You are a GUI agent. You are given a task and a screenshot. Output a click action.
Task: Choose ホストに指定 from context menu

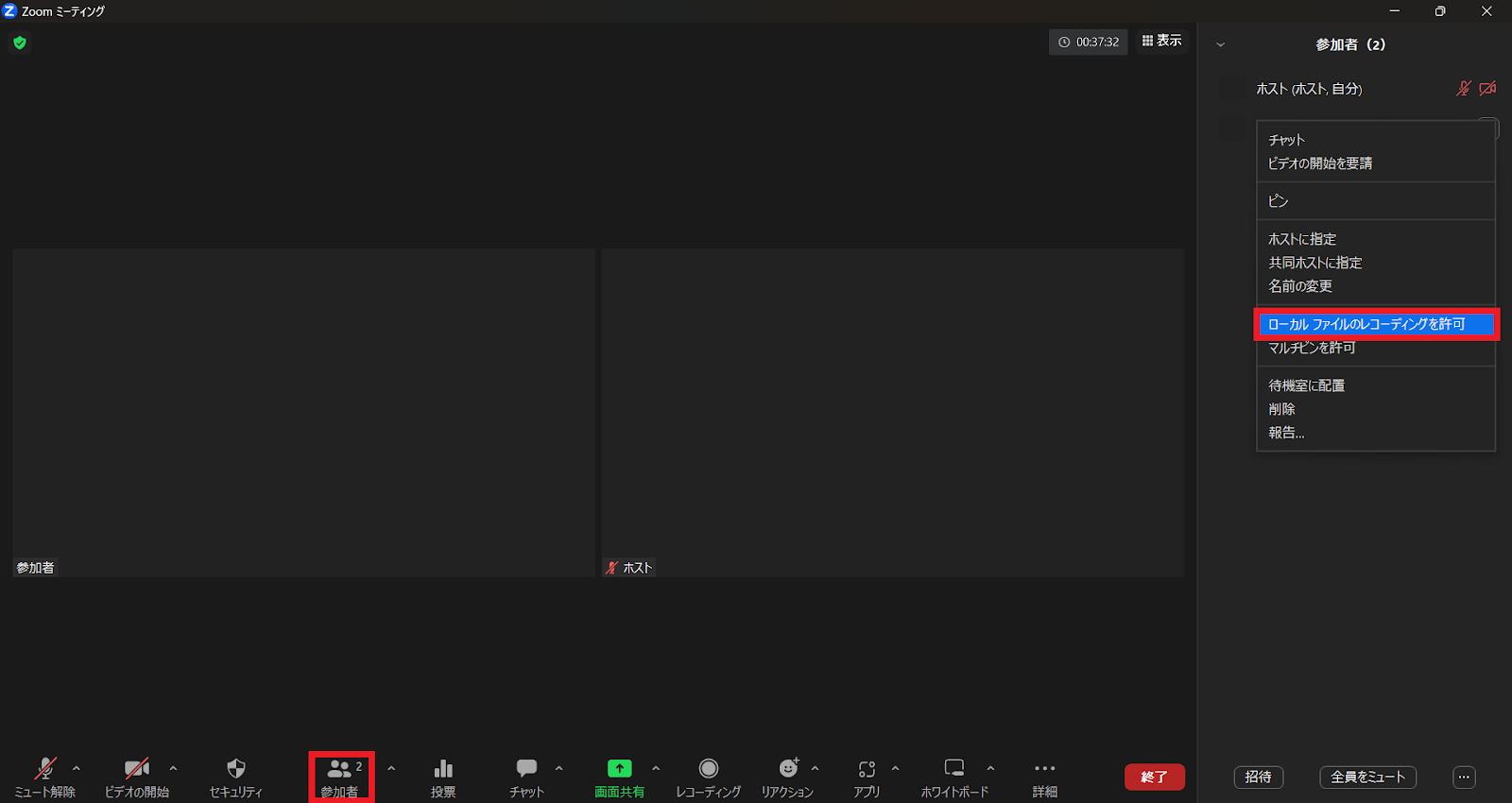[1302, 239]
